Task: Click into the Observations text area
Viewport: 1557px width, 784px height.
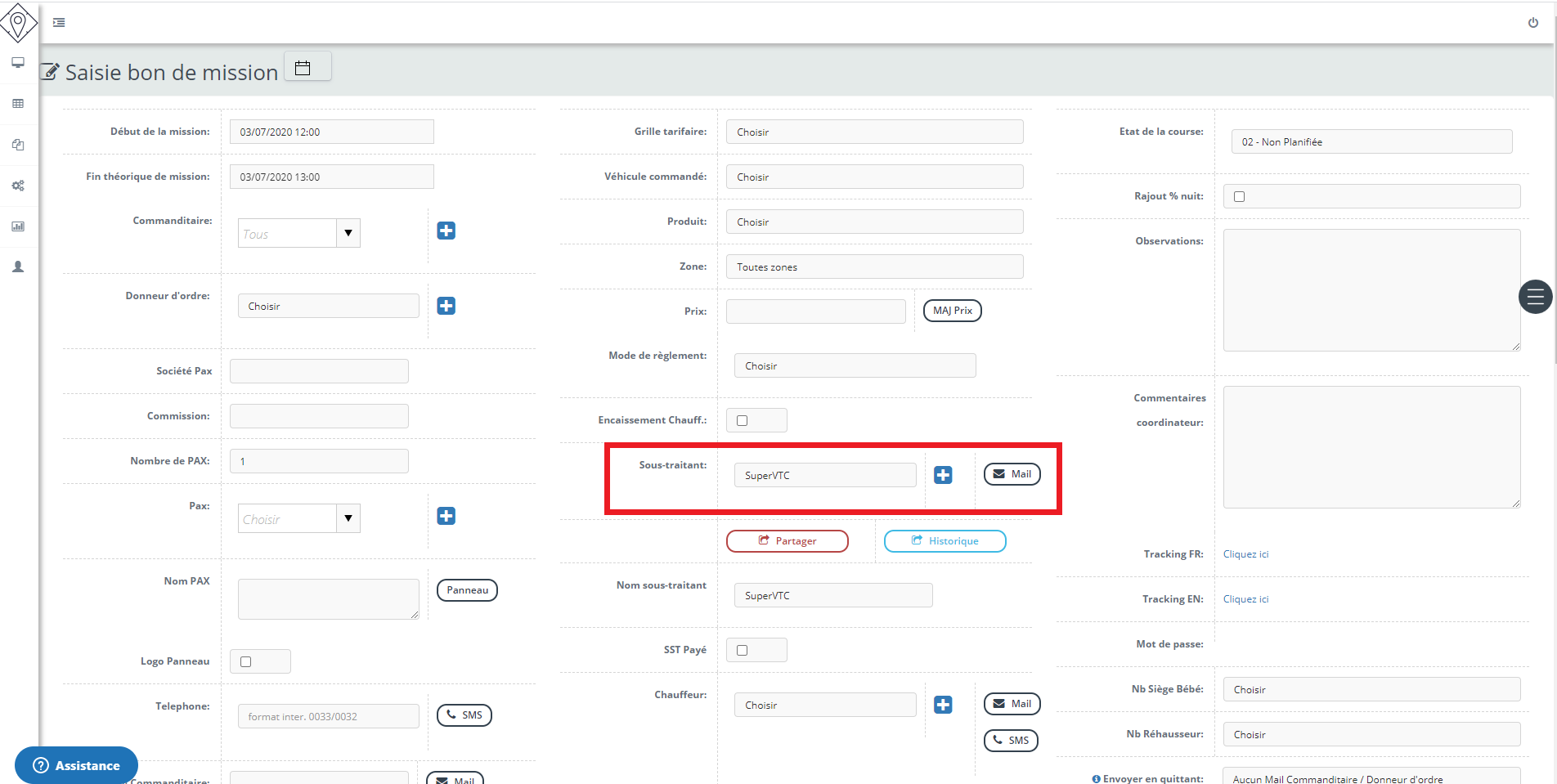Action: tap(1371, 290)
